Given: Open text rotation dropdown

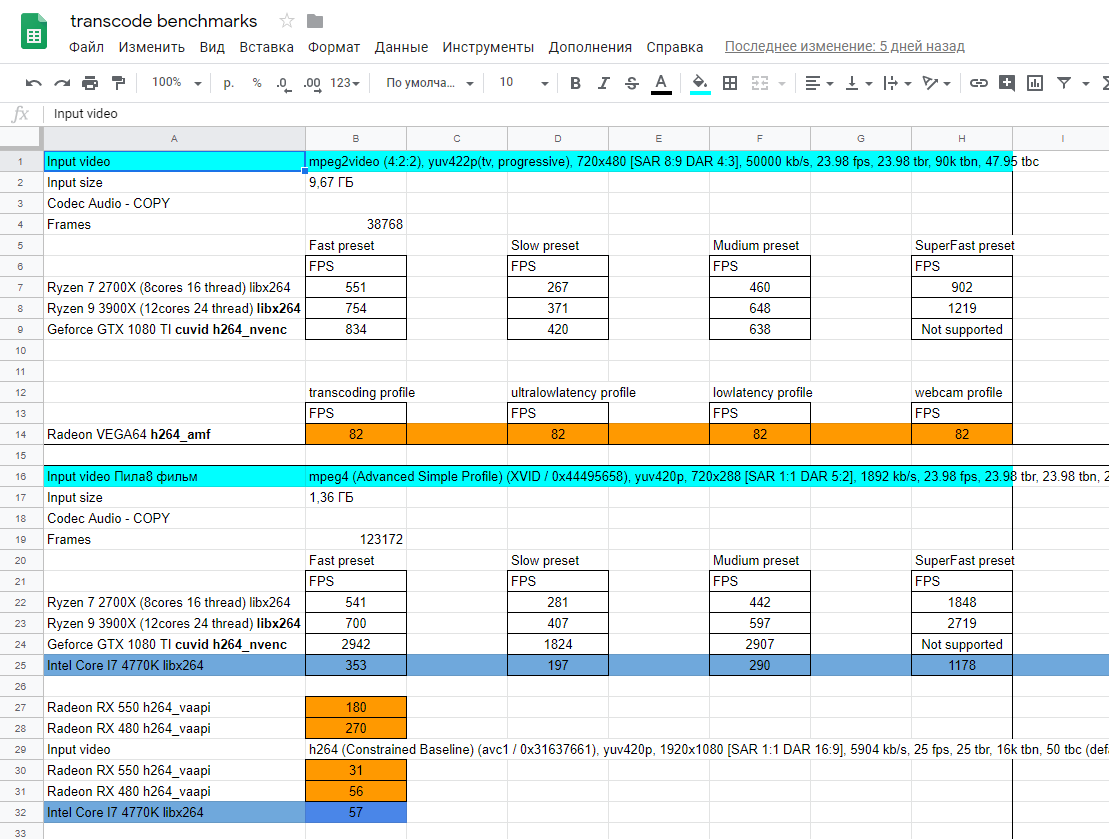Looking at the screenshot, I should click(936, 83).
